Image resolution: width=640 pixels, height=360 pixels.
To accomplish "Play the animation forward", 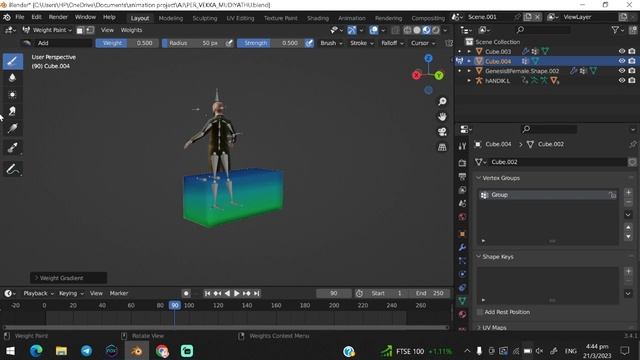I will [237, 293].
